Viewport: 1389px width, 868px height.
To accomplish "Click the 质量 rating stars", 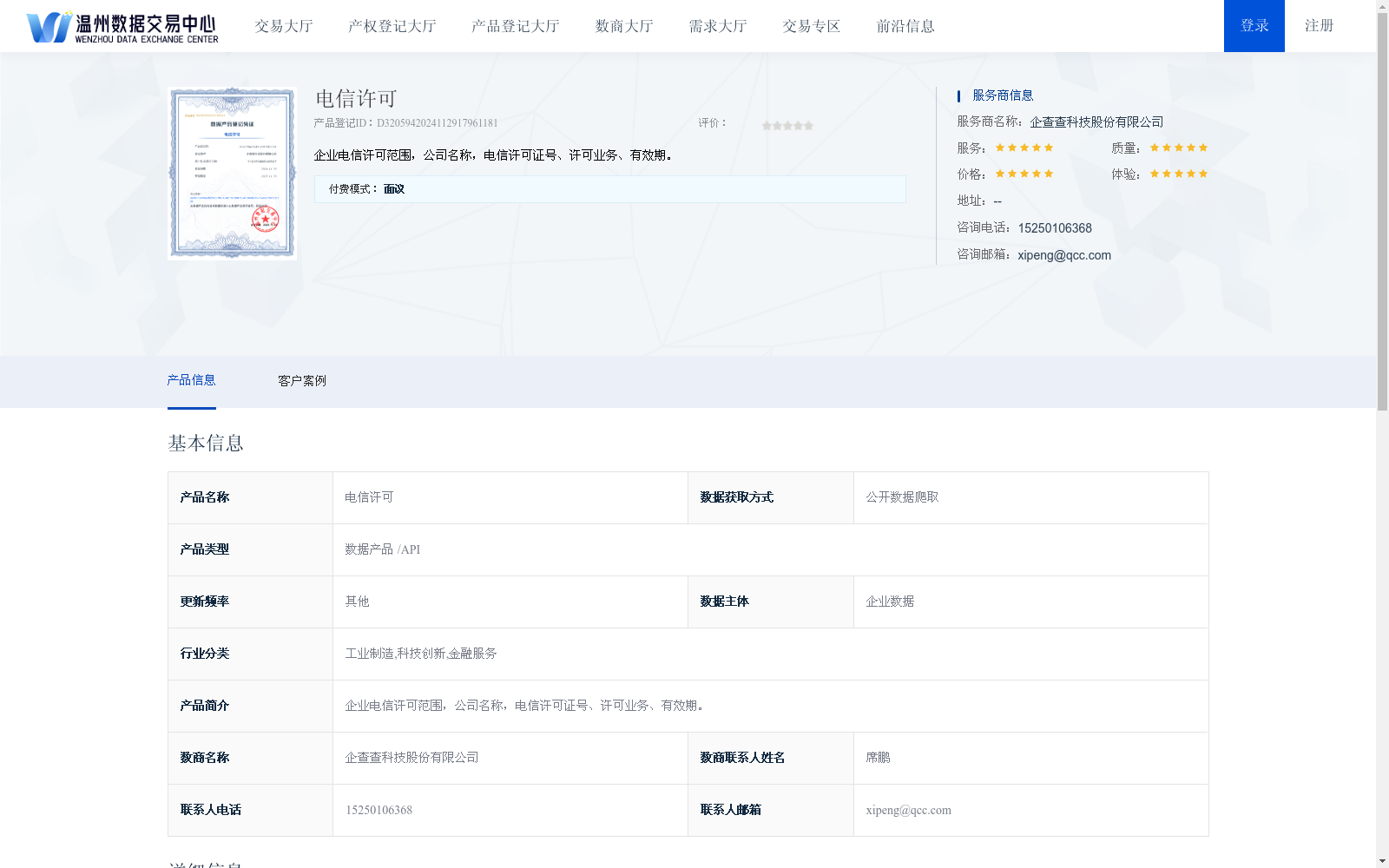I will point(1179,148).
